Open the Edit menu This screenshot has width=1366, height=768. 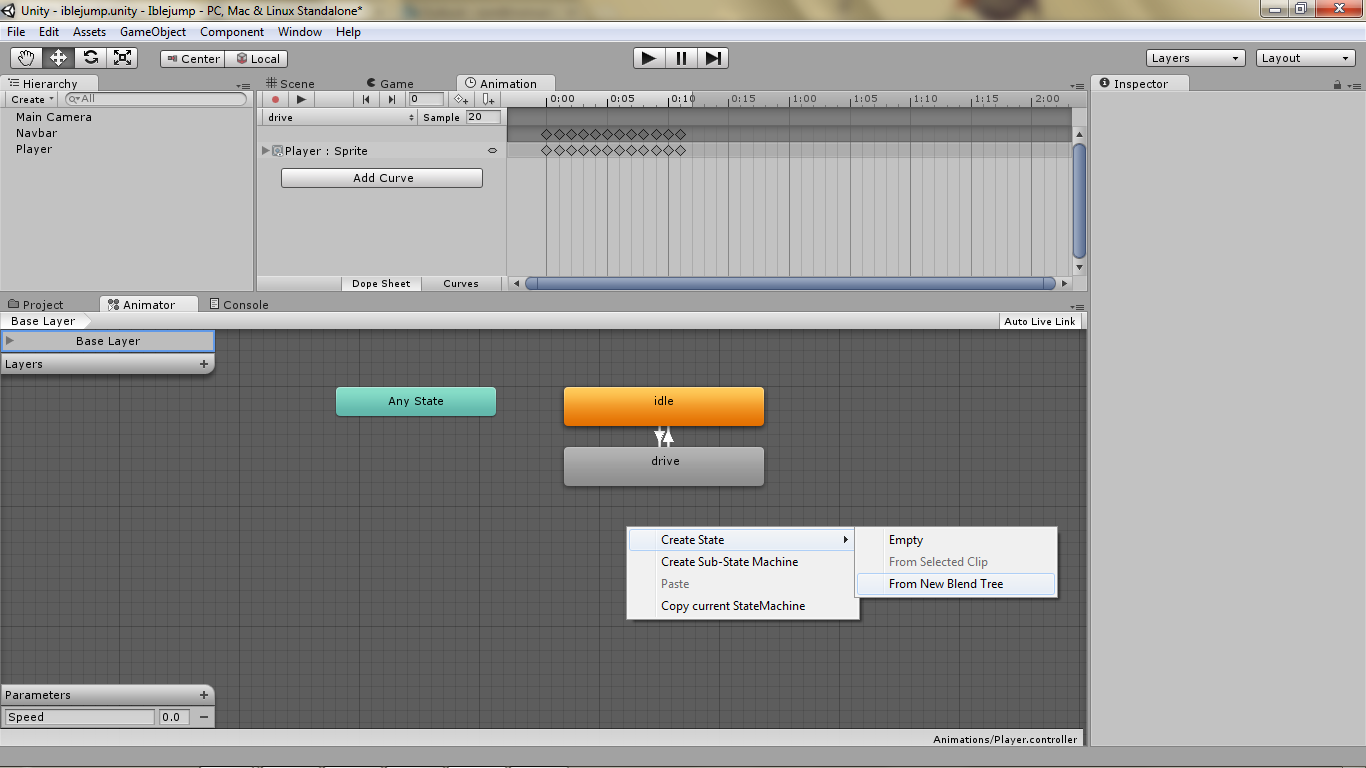49,32
